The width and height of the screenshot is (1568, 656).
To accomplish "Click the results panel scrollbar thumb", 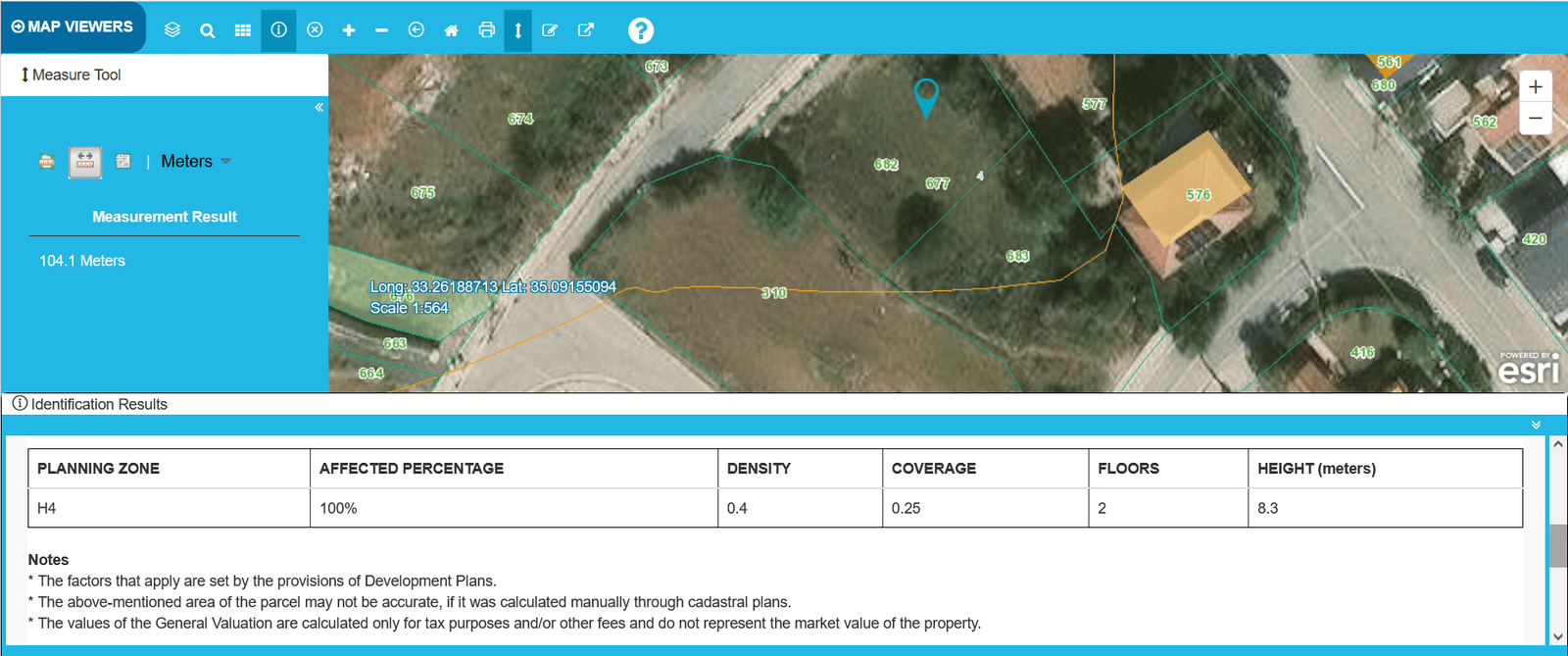I will click(x=1557, y=545).
